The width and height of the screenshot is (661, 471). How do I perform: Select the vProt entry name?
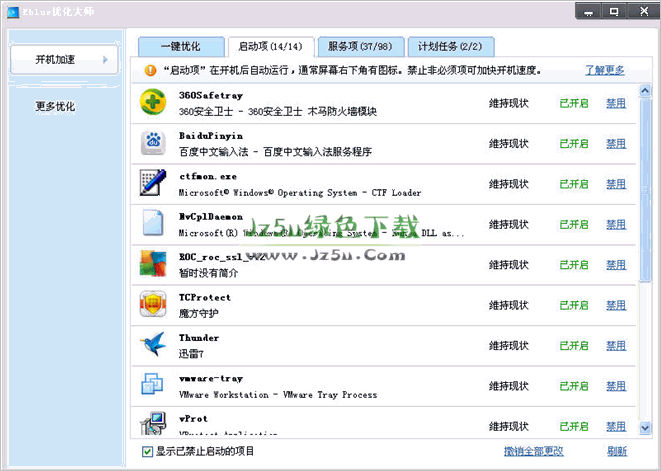tap(193, 419)
